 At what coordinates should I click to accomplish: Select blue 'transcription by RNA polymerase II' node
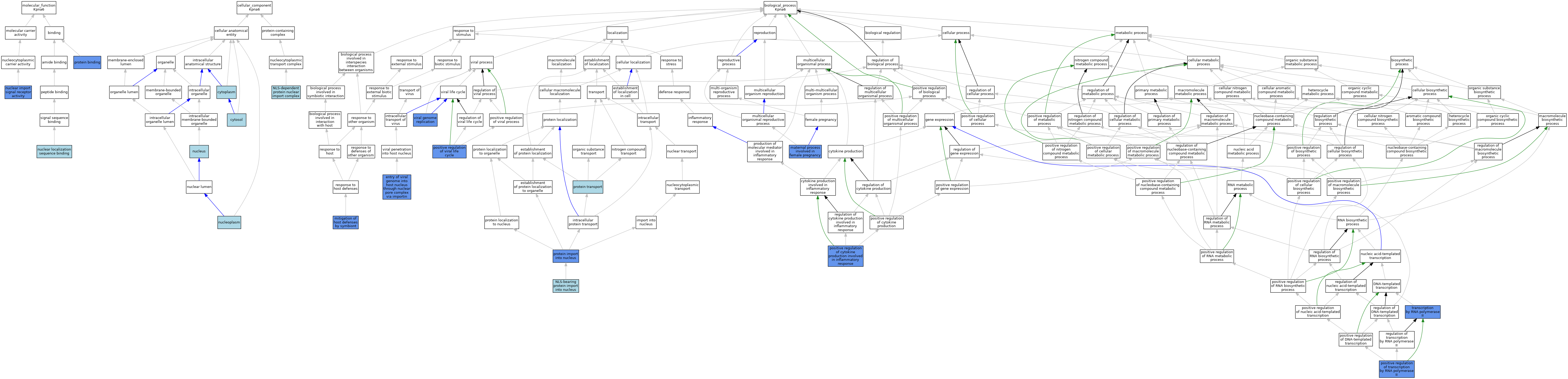1423,311
